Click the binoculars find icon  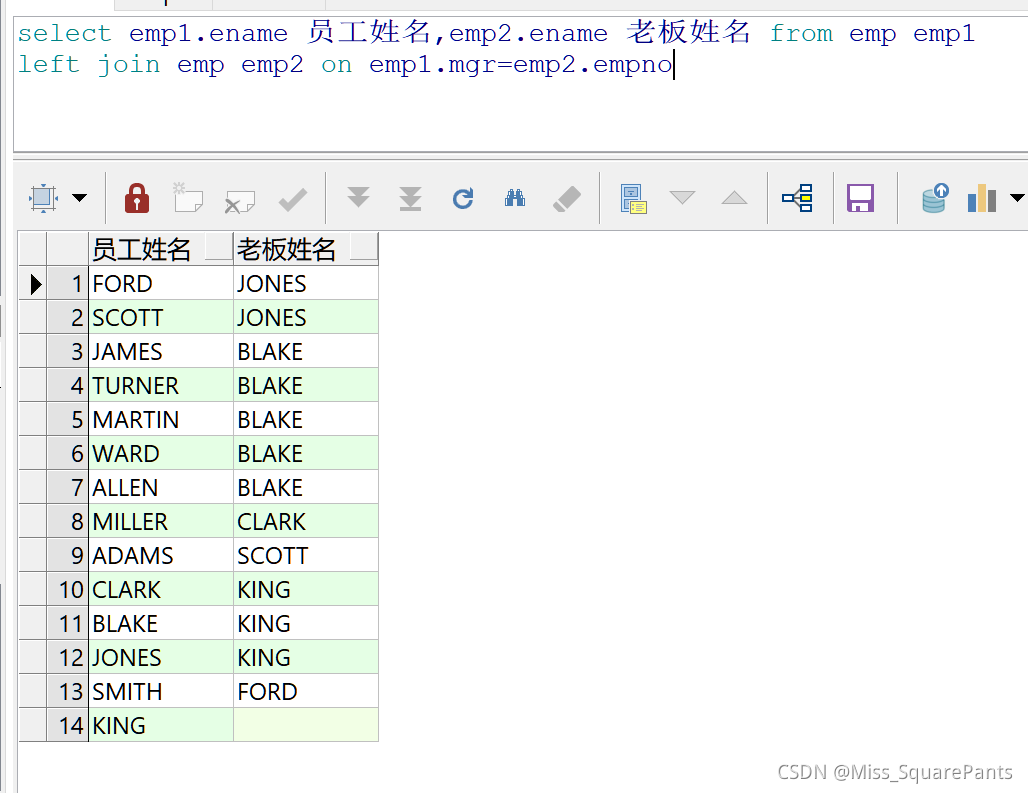pos(515,198)
